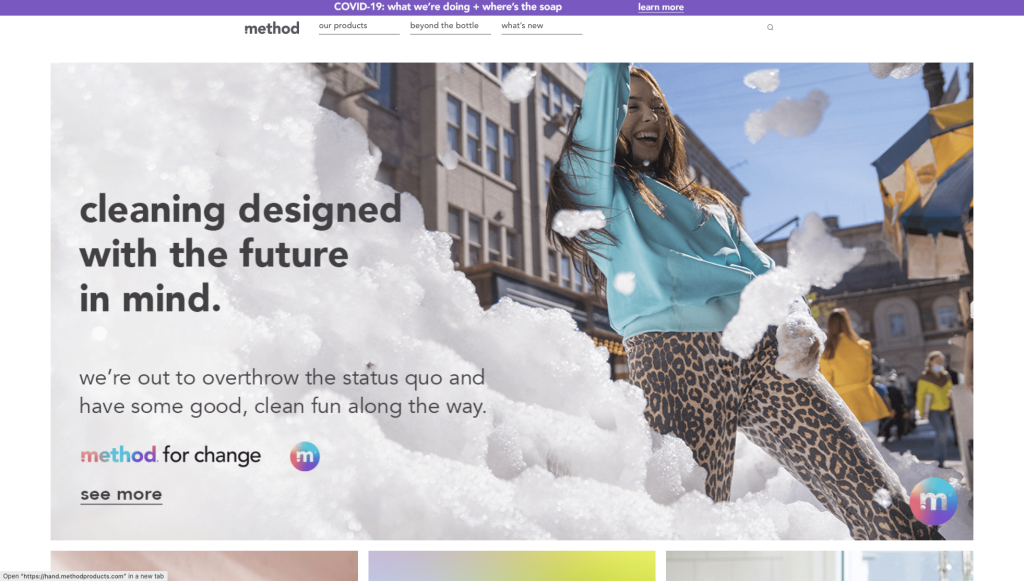This screenshot has width=1024, height=581.
Task: Open the pink promo tile thumbnail
Action: point(204,565)
